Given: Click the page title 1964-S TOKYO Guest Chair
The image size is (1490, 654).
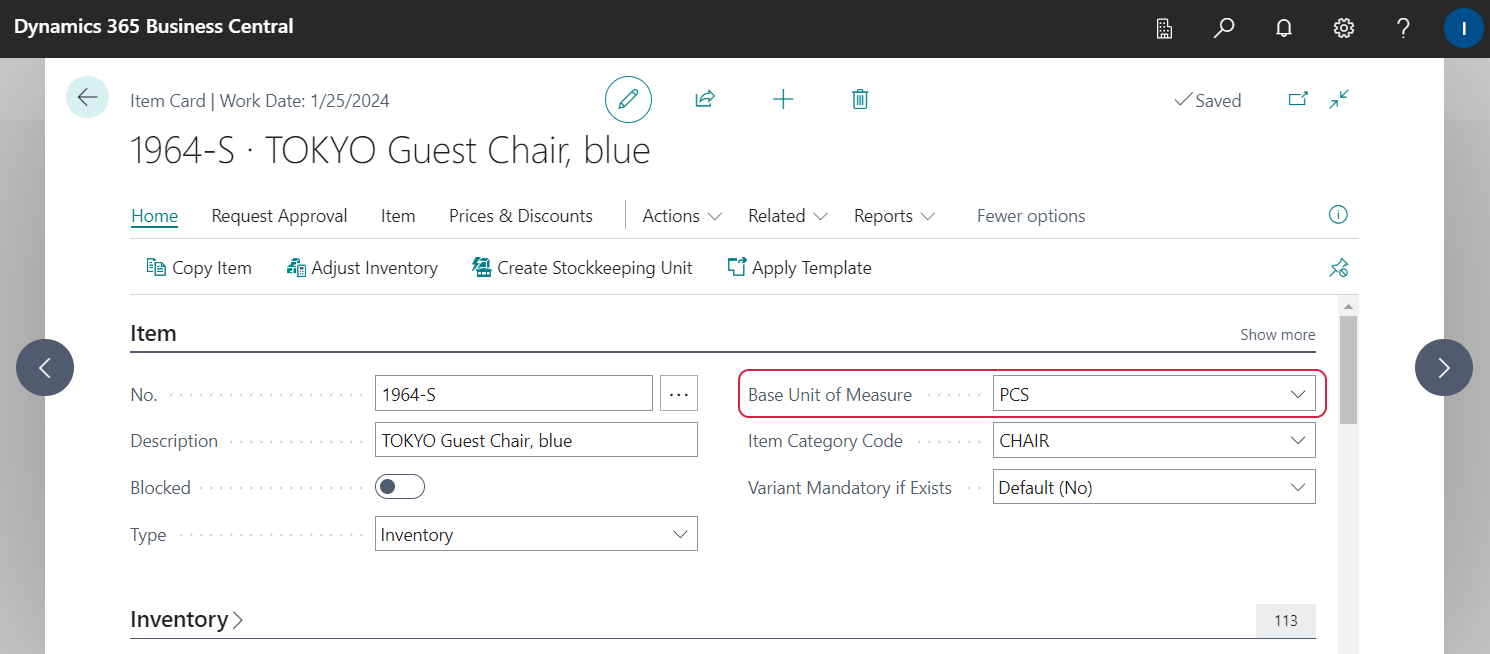Looking at the screenshot, I should point(390,150).
